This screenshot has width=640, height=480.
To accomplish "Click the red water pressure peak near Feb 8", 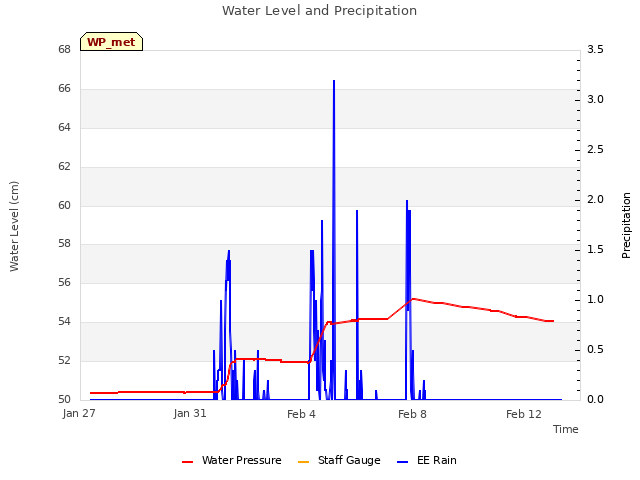I will coord(413,299).
